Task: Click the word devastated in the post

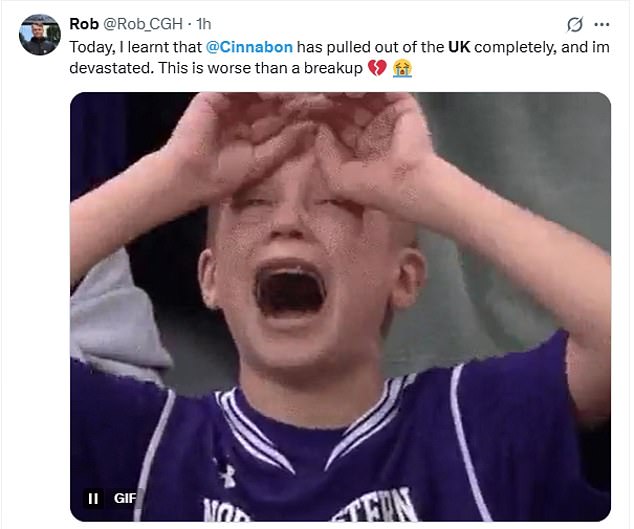Action: pyautogui.click(x=112, y=68)
